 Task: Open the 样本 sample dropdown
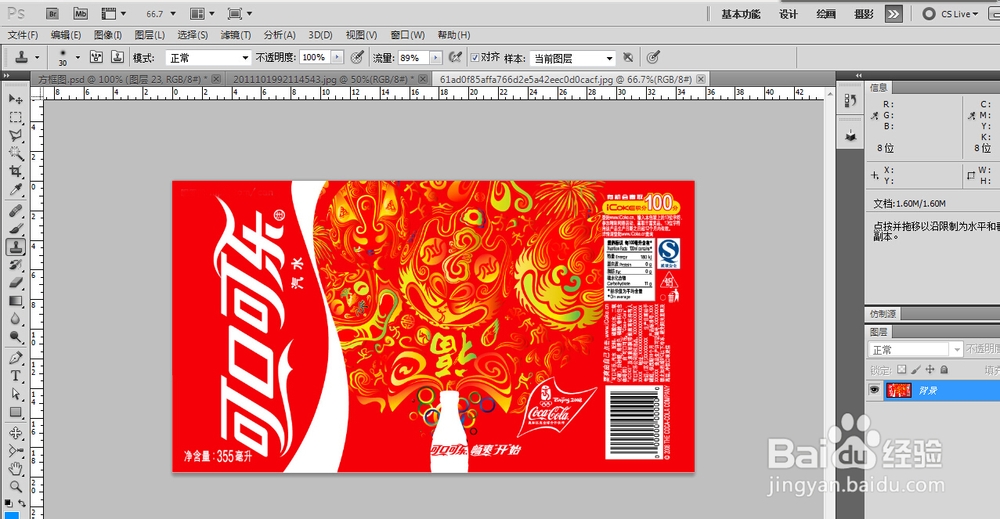click(572, 58)
